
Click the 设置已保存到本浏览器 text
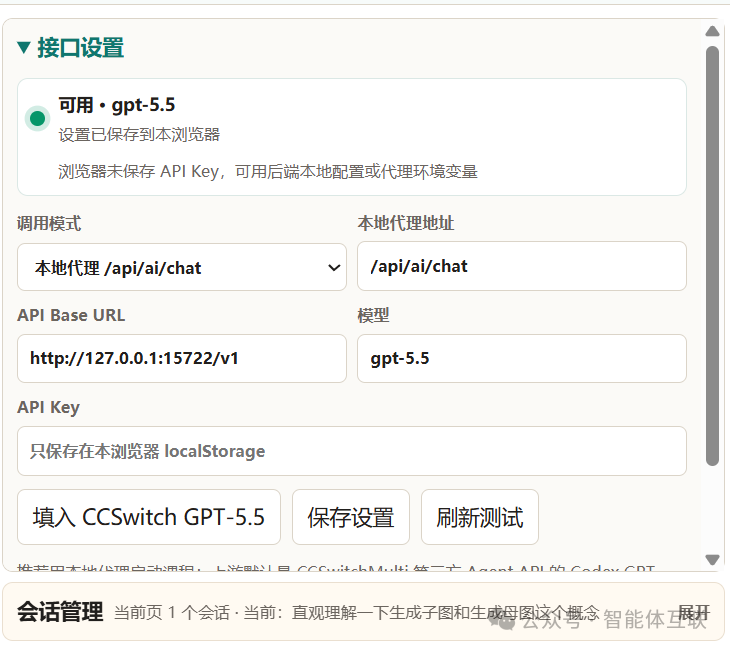139,135
